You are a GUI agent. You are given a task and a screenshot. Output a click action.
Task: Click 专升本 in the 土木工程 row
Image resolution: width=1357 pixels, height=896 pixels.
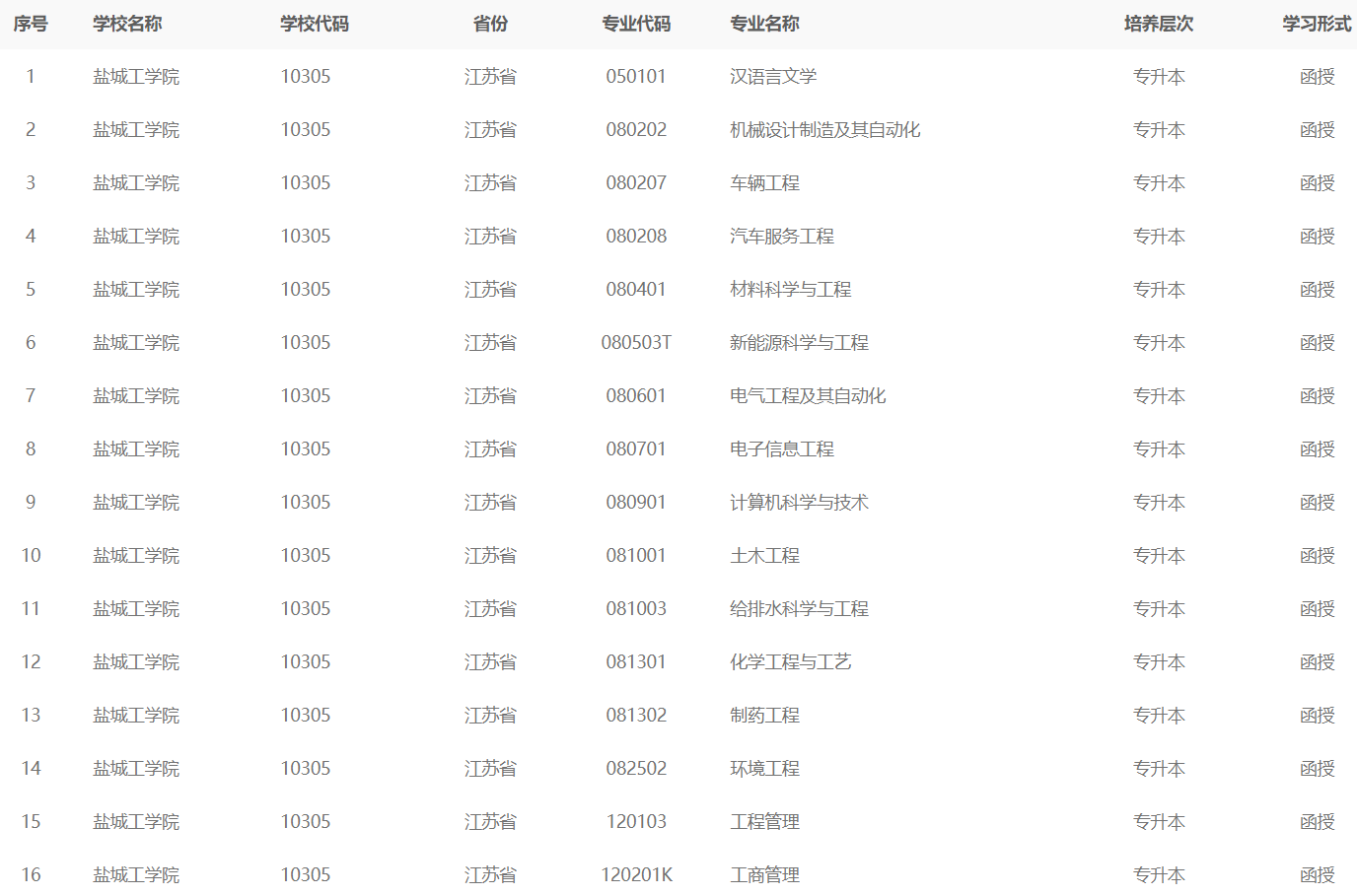click(1159, 556)
